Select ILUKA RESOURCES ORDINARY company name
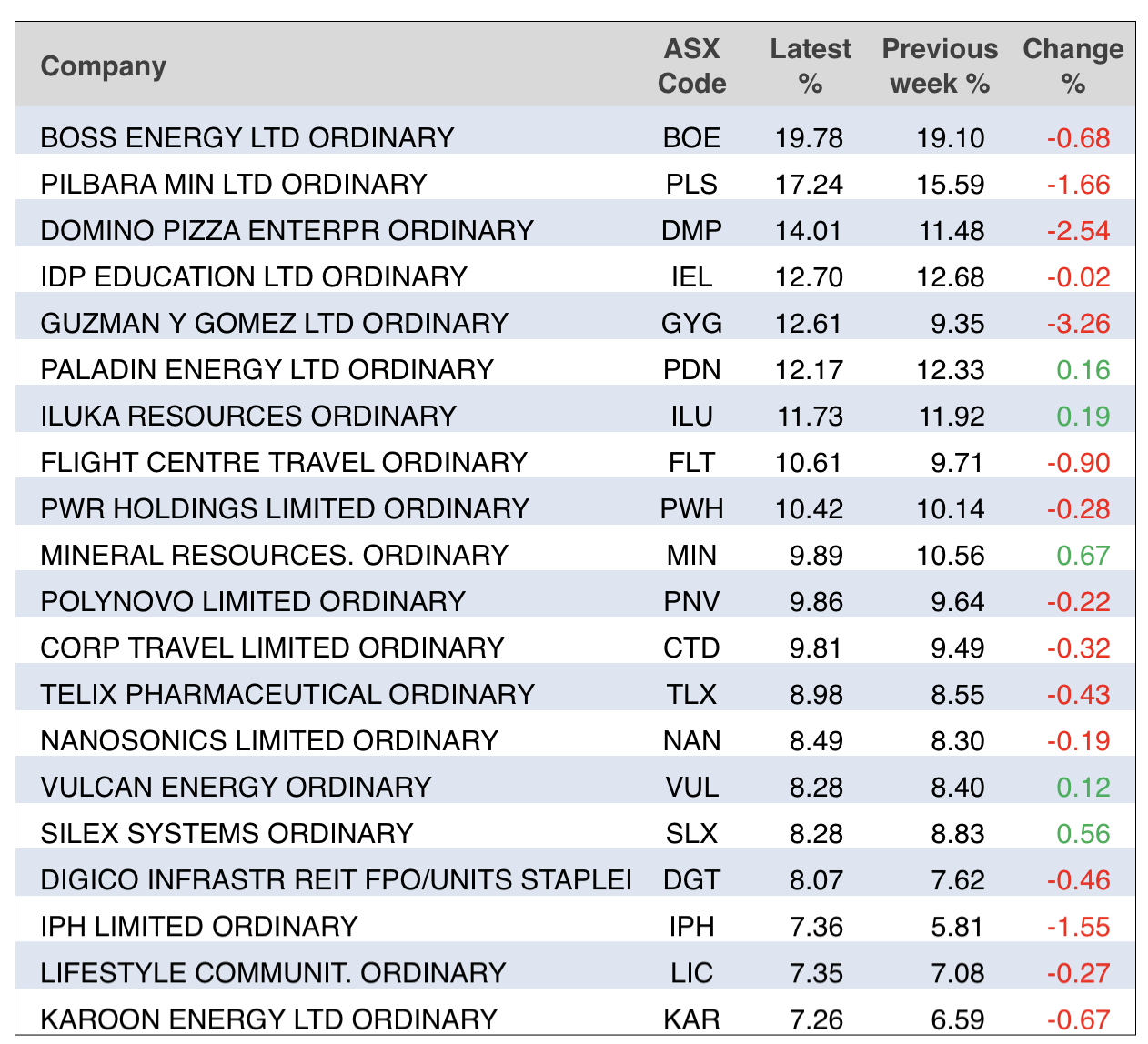Image resolution: width=1148 pixels, height=1044 pixels. point(248,417)
